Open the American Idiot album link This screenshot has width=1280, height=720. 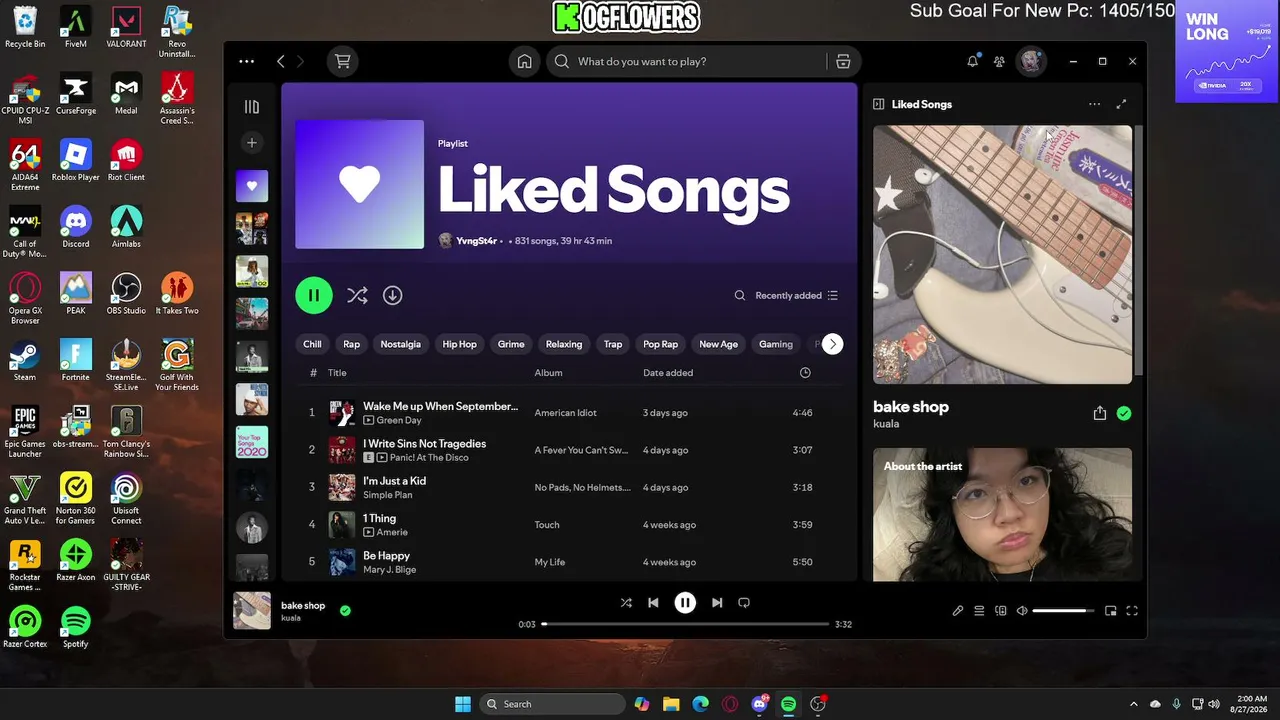[566, 413]
